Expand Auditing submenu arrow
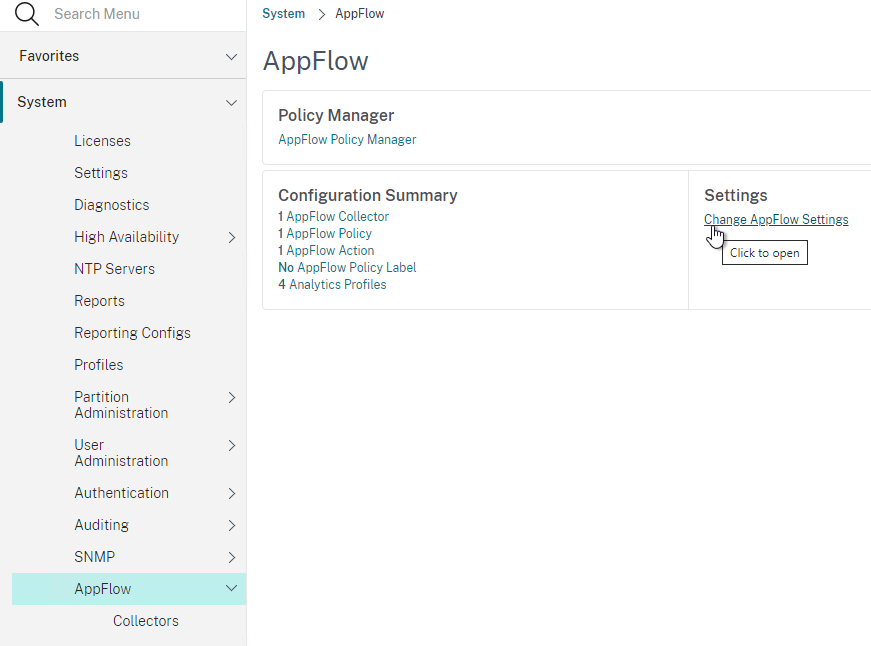The image size is (871, 646). (x=232, y=525)
